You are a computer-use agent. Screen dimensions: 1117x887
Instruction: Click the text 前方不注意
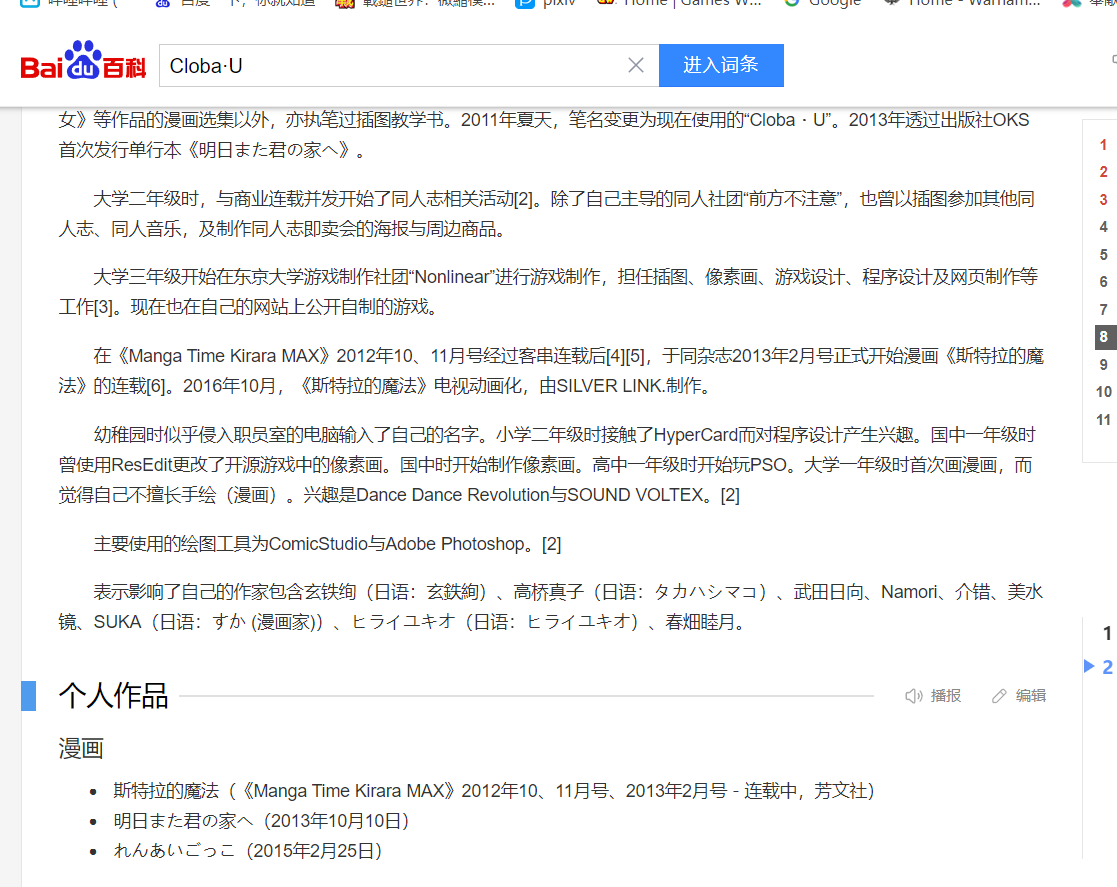[793, 199]
